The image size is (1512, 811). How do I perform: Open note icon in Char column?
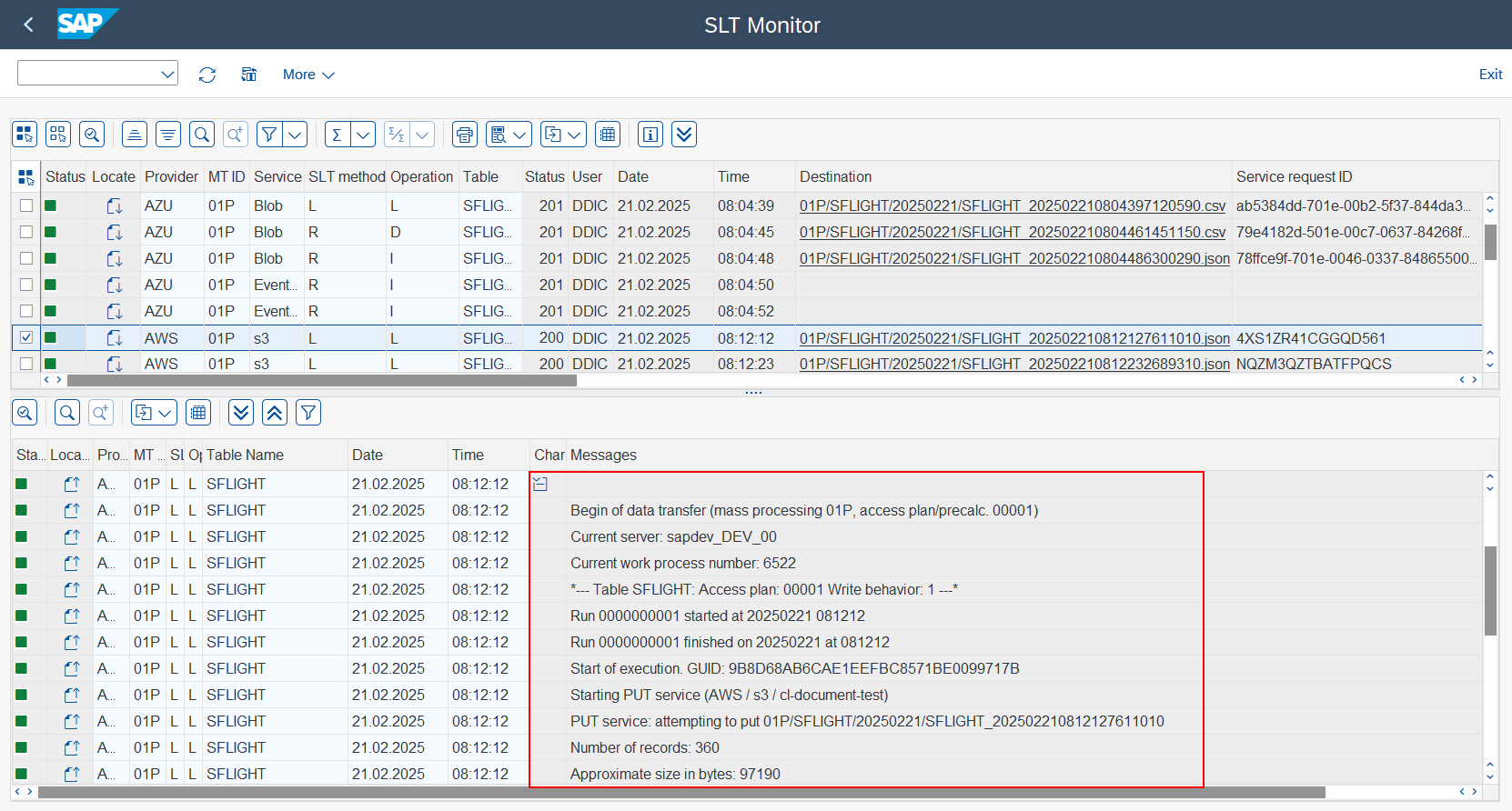540,484
